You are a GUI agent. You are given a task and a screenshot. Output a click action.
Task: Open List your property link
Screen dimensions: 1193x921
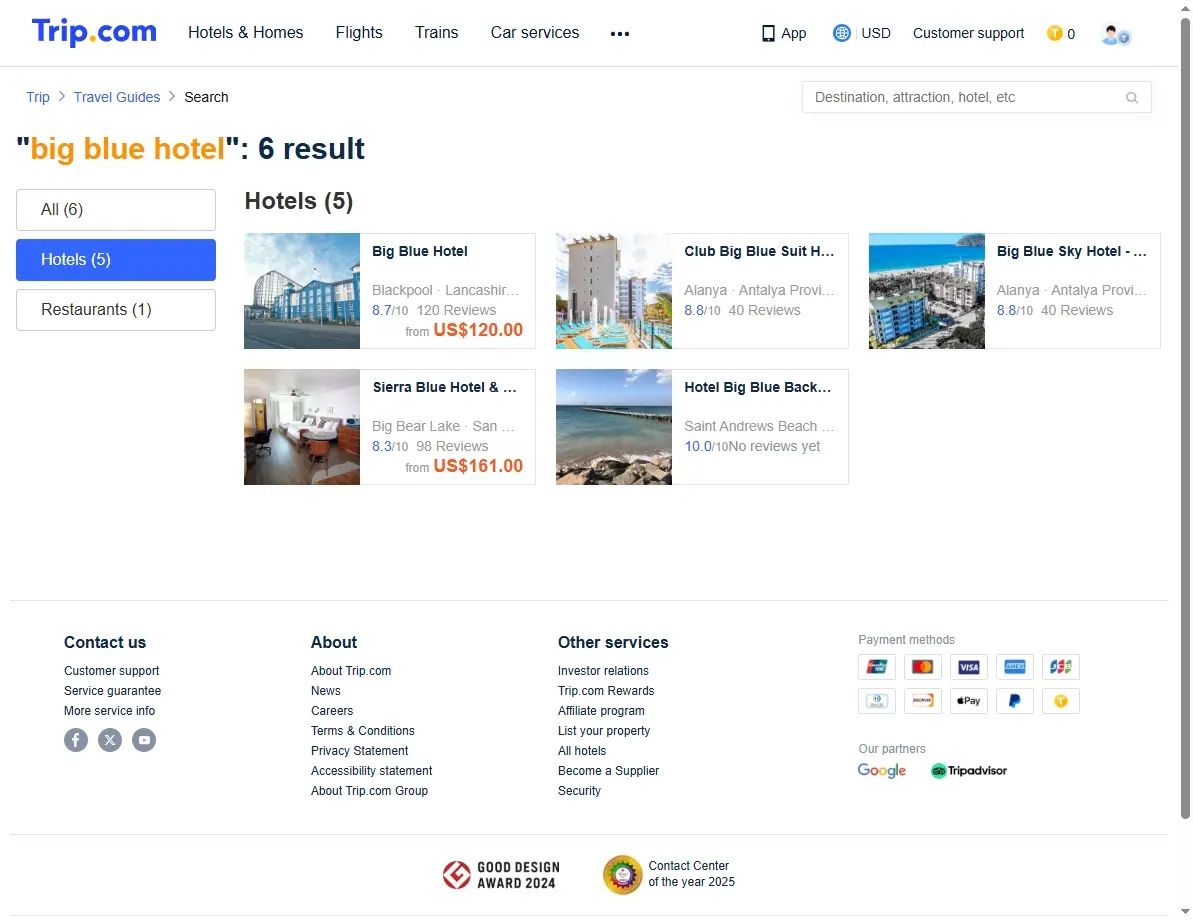click(604, 731)
